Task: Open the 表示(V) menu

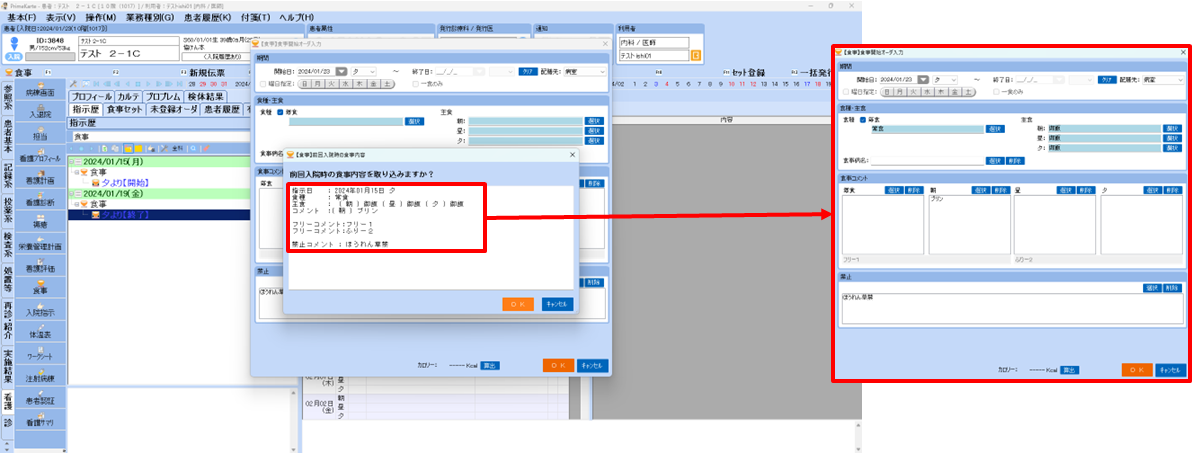Action: coord(61,17)
